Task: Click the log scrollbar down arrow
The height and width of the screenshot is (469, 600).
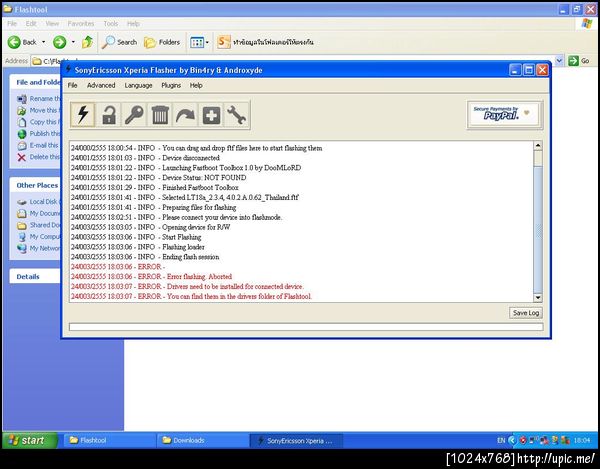Action: (x=538, y=298)
